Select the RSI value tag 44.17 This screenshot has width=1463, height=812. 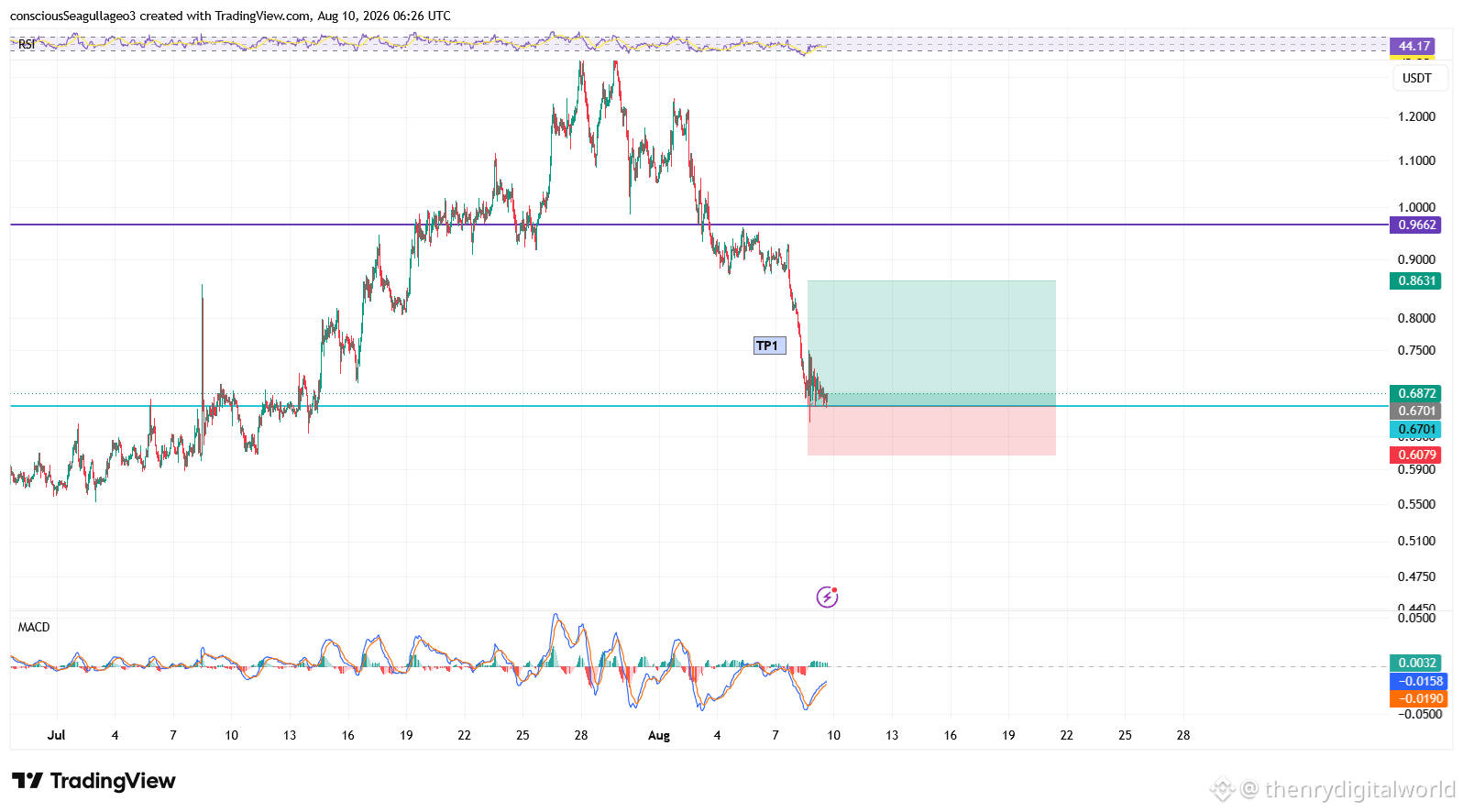pyautogui.click(x=1414, y=46)
